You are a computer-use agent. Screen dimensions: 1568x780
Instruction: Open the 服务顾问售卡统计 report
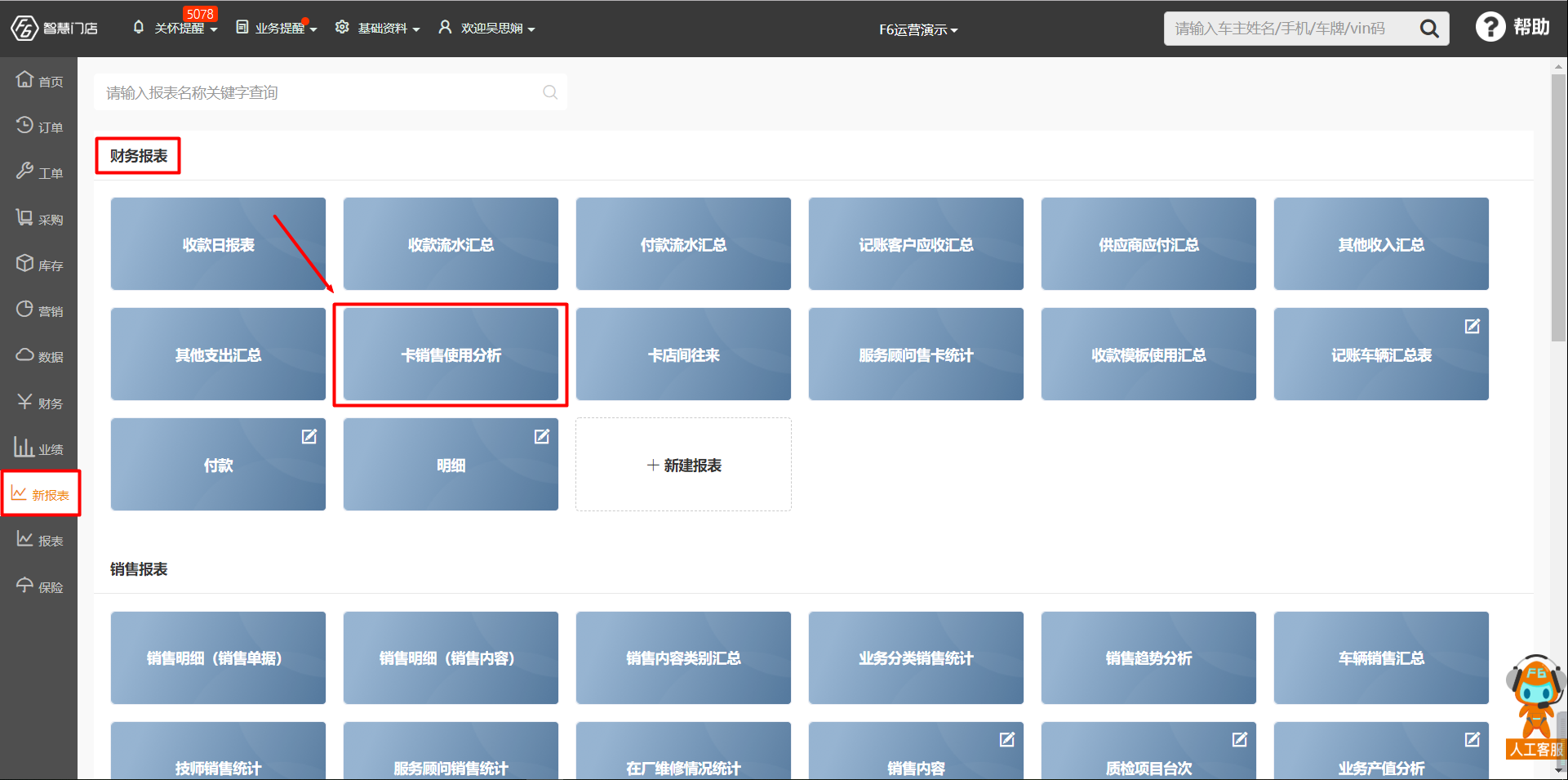click(x=916, y=354)
